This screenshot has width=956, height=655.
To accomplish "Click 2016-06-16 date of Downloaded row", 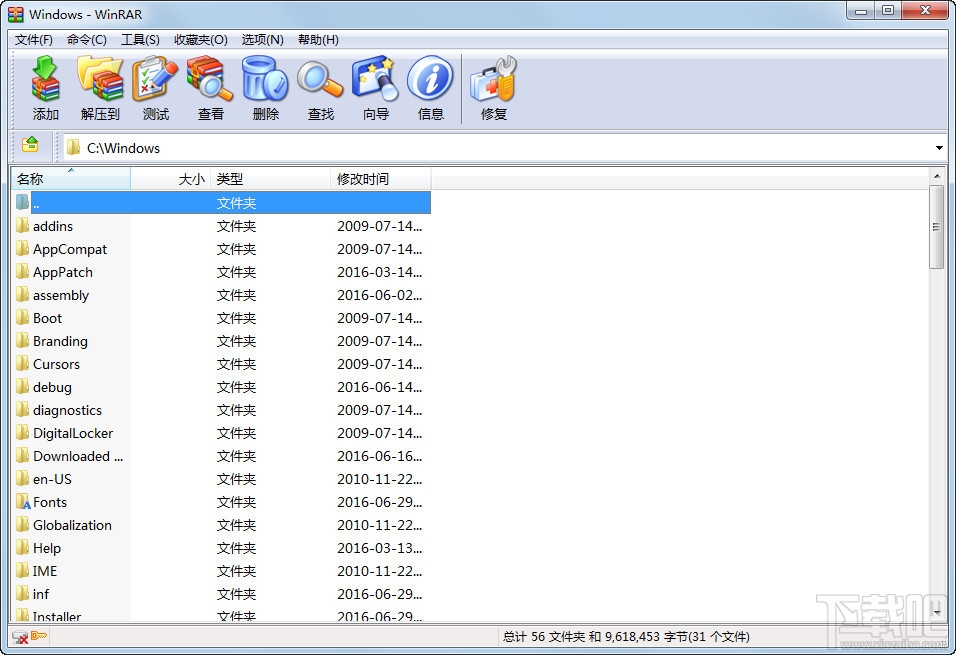I will point(379,456).
